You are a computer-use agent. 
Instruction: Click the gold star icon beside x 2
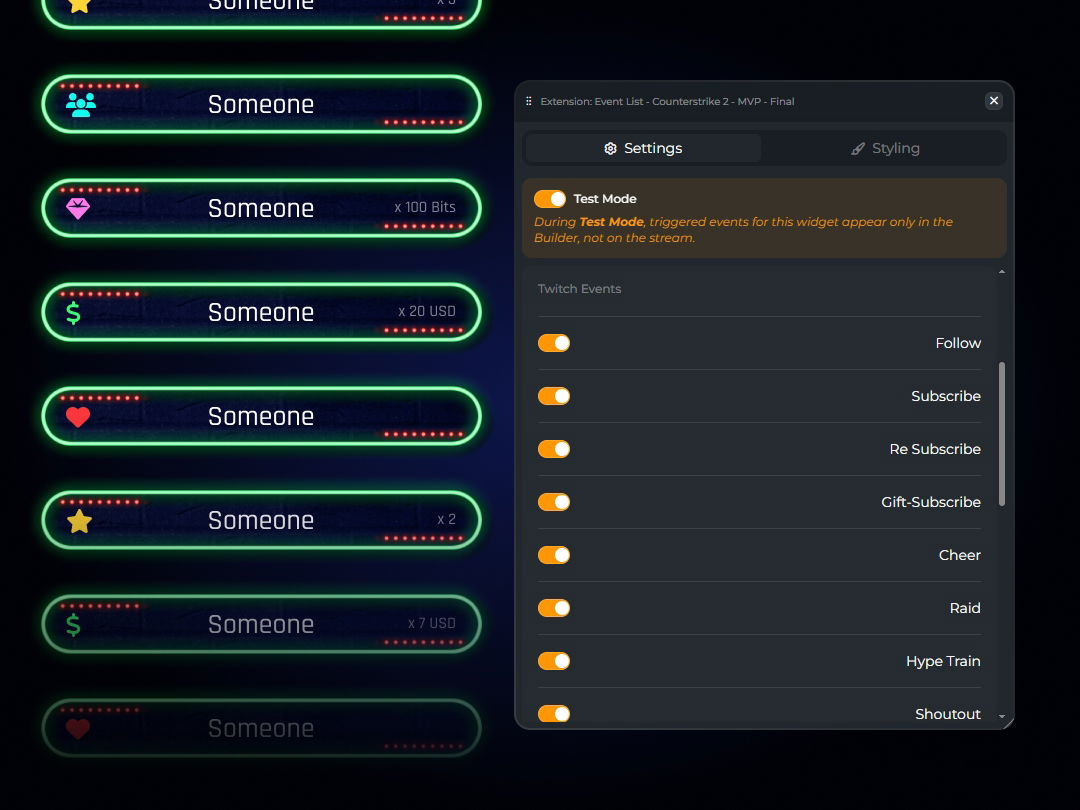pos(79,521)
